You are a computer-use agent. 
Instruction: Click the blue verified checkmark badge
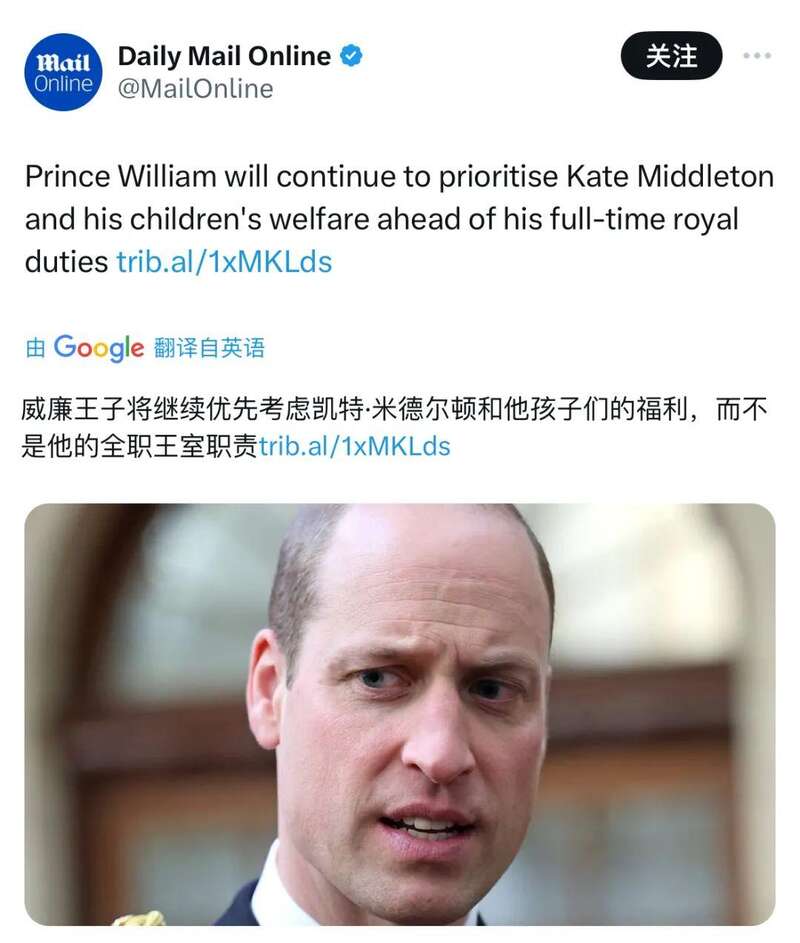click(x=351, y=55)
